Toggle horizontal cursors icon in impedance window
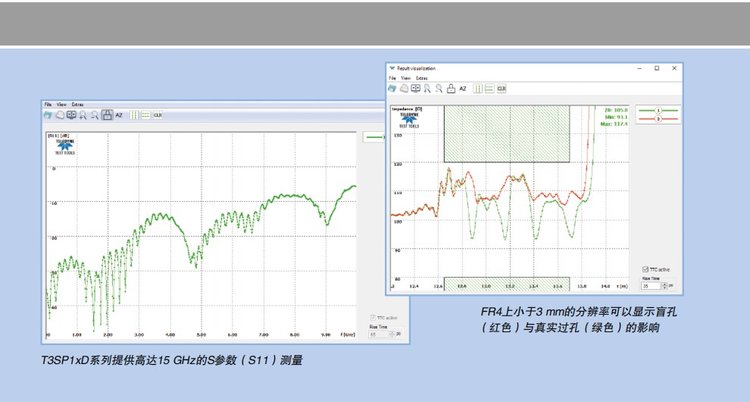The width and height of the screenshot is (750, 402). (489, 88)
